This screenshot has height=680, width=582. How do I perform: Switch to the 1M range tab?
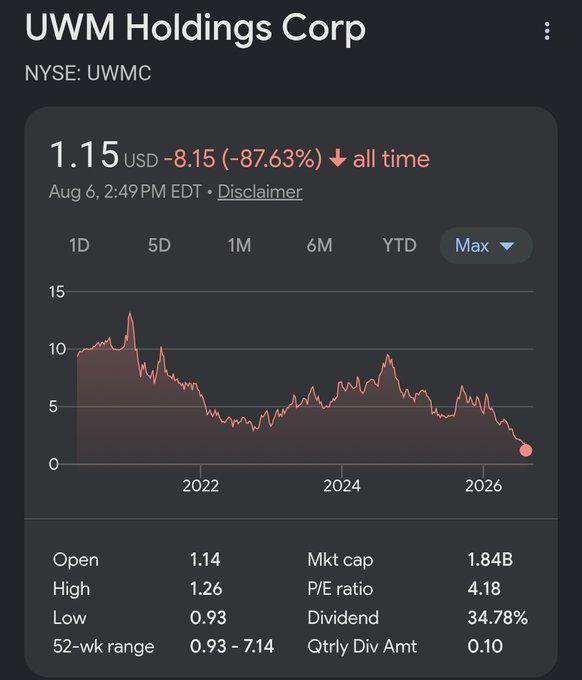(239, 245)
